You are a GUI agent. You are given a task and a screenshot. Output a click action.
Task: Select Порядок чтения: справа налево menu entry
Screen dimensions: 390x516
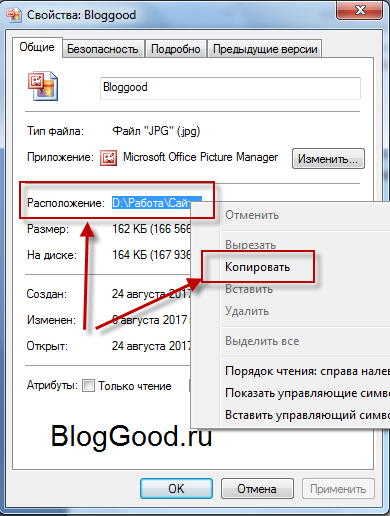tap(307, 371)
